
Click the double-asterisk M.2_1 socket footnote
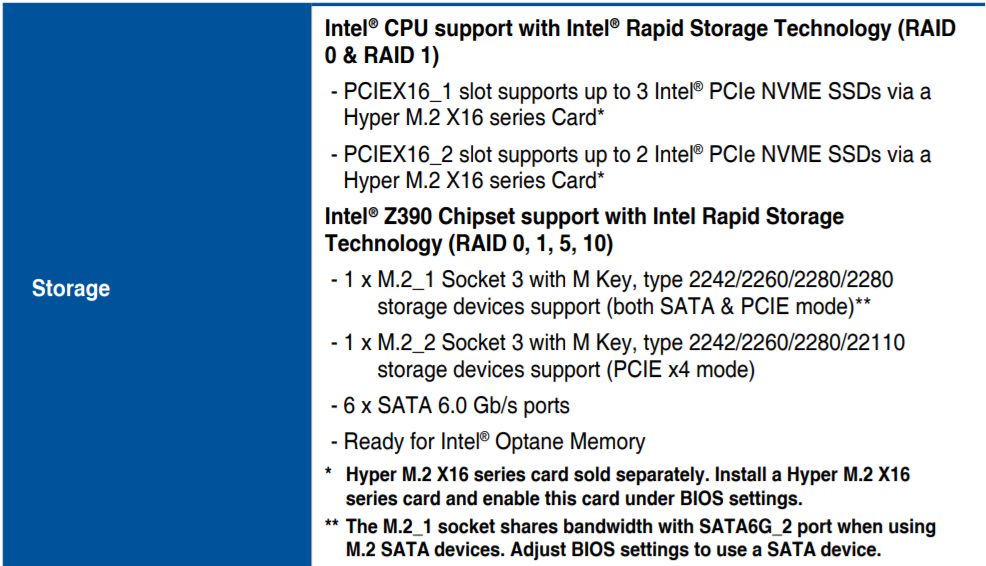click(630, 538)
